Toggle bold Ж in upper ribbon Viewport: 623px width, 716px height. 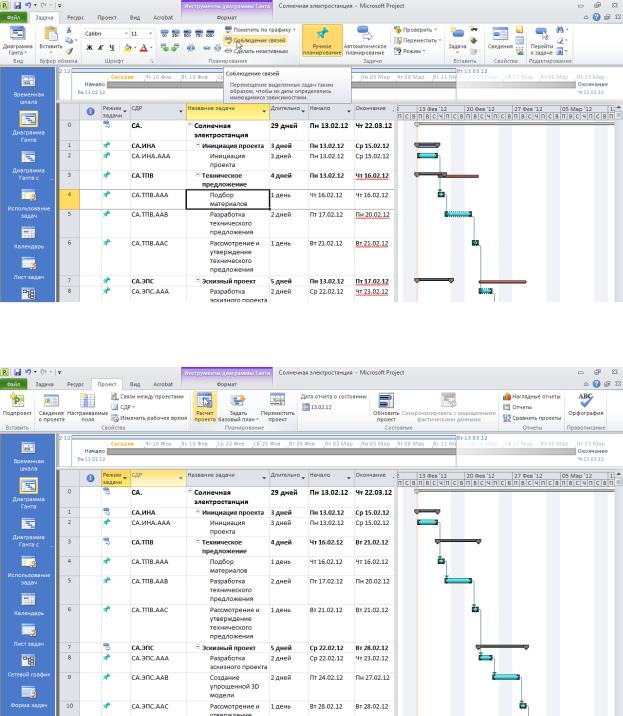coord(90,47)
